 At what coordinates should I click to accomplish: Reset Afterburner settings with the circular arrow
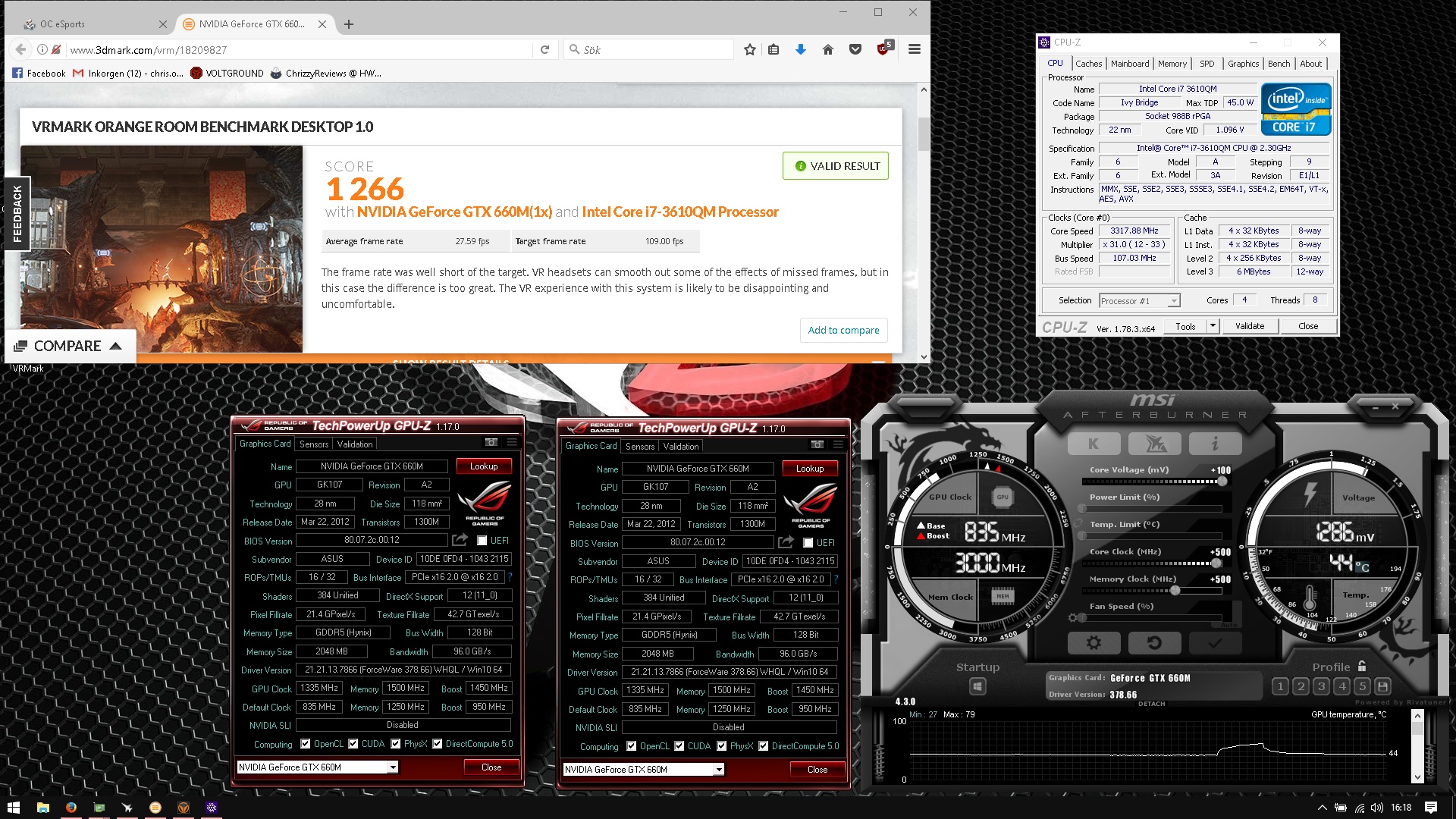(x=1154, y=643)
